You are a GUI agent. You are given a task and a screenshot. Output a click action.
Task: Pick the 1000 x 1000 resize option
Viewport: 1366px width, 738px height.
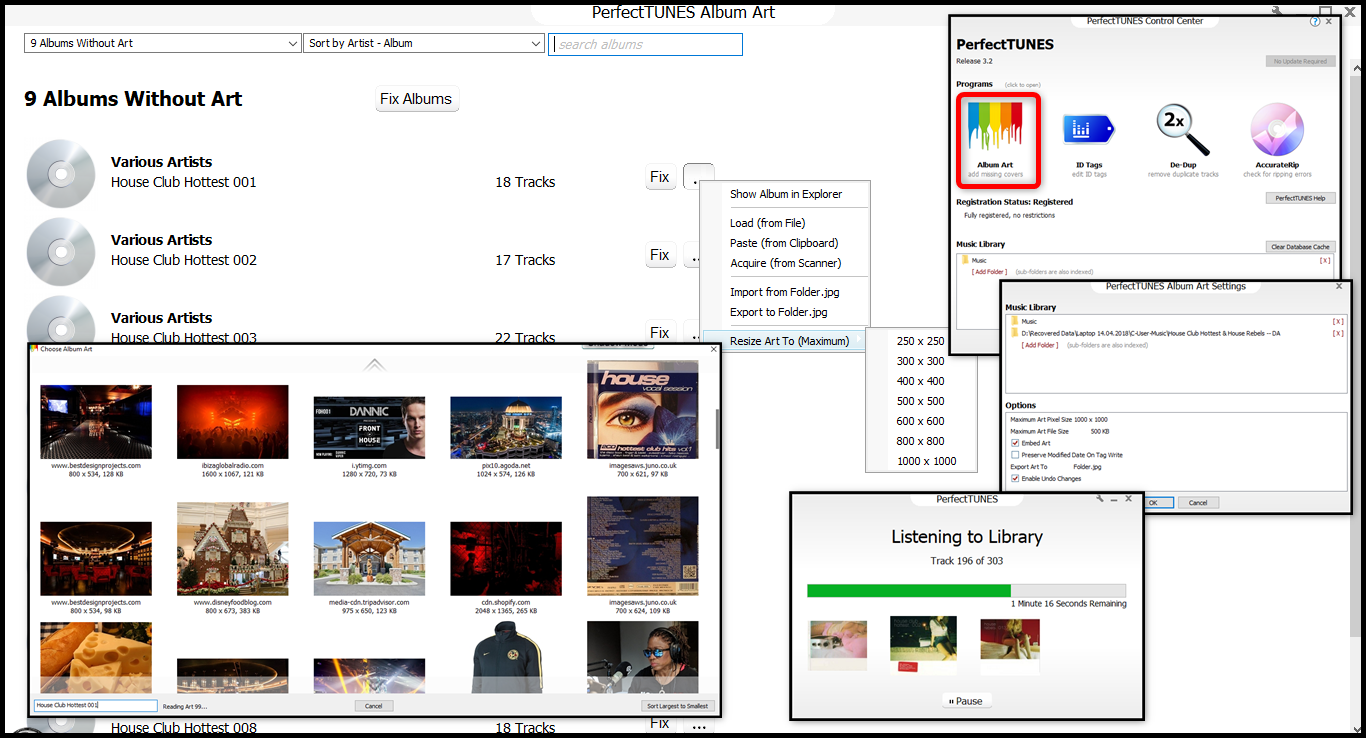pos(926,461)
